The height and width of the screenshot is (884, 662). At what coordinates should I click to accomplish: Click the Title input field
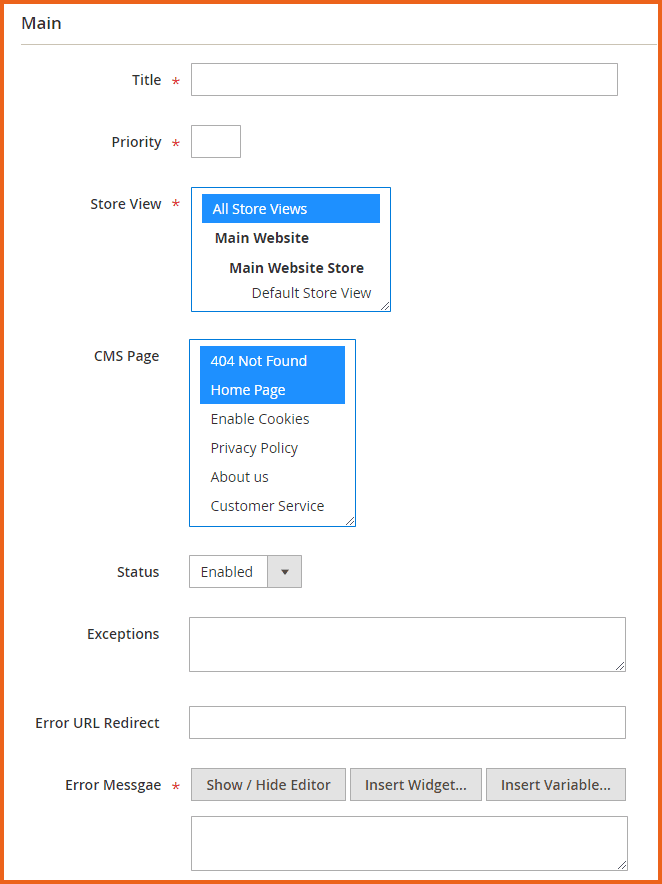(x=404, y=80)
